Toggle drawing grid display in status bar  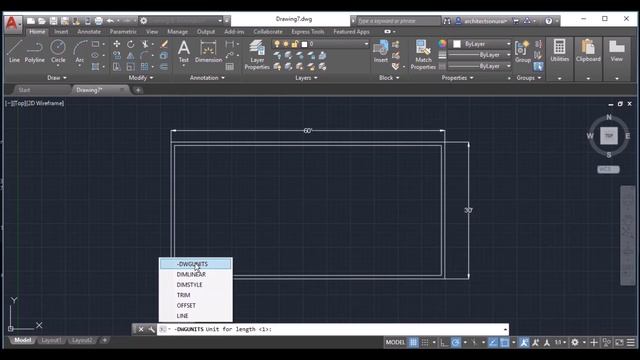click(x=413, y=342)
